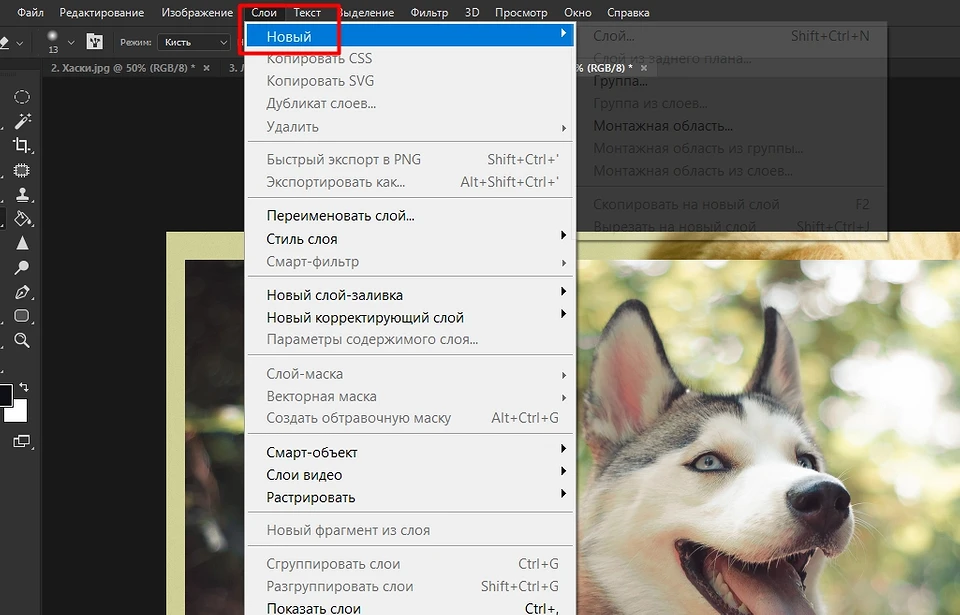Swap foreground and background colors
Screen dimensions: 960x615
25,387
